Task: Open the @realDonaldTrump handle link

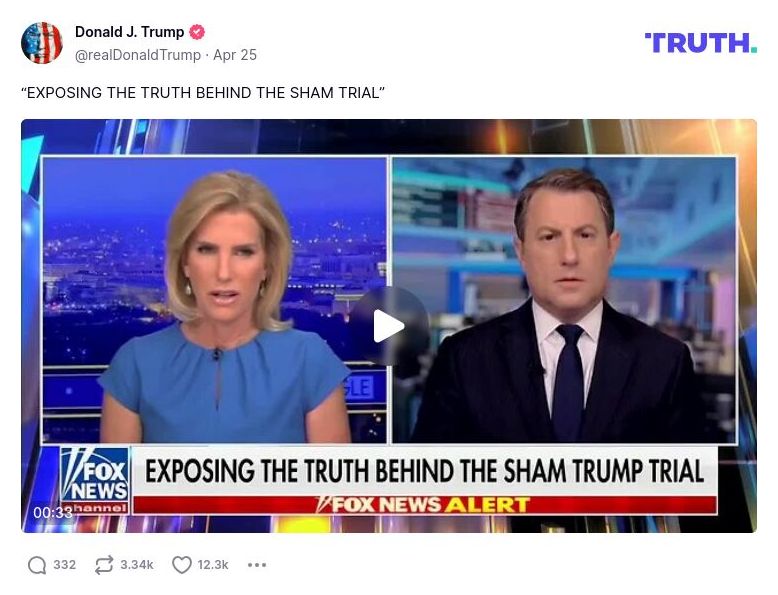Action: 138,55
